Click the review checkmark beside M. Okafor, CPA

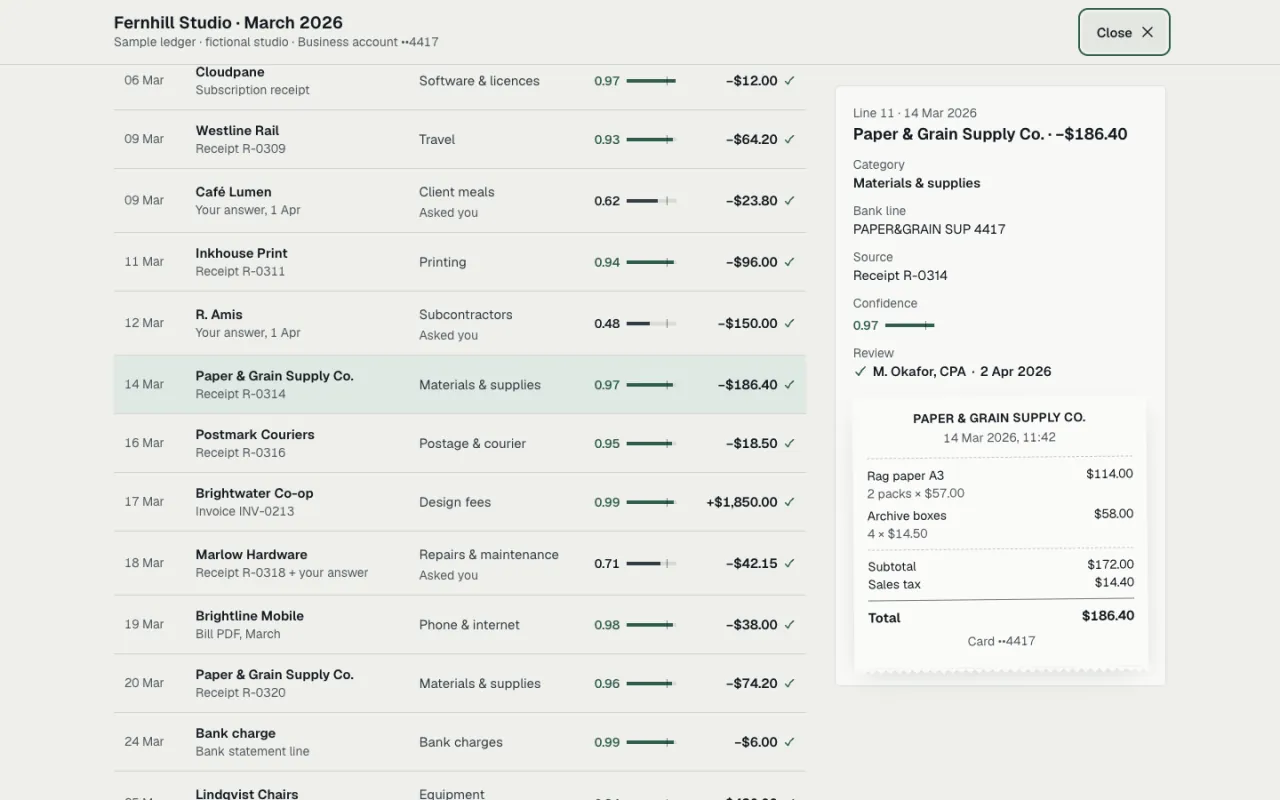pyautogui.click(x=860, y=371)
